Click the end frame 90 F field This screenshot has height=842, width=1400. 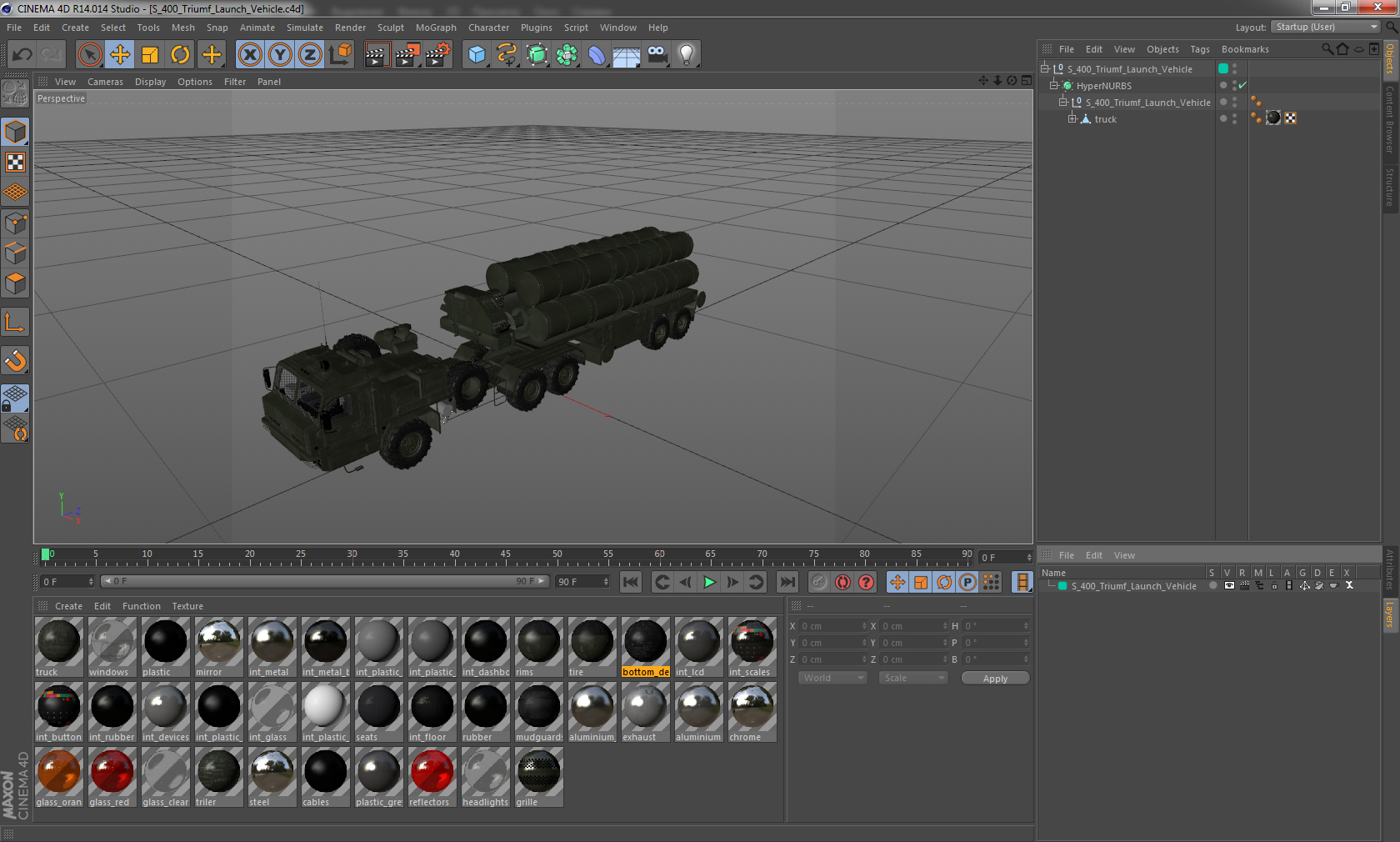(x=582, y=581)
